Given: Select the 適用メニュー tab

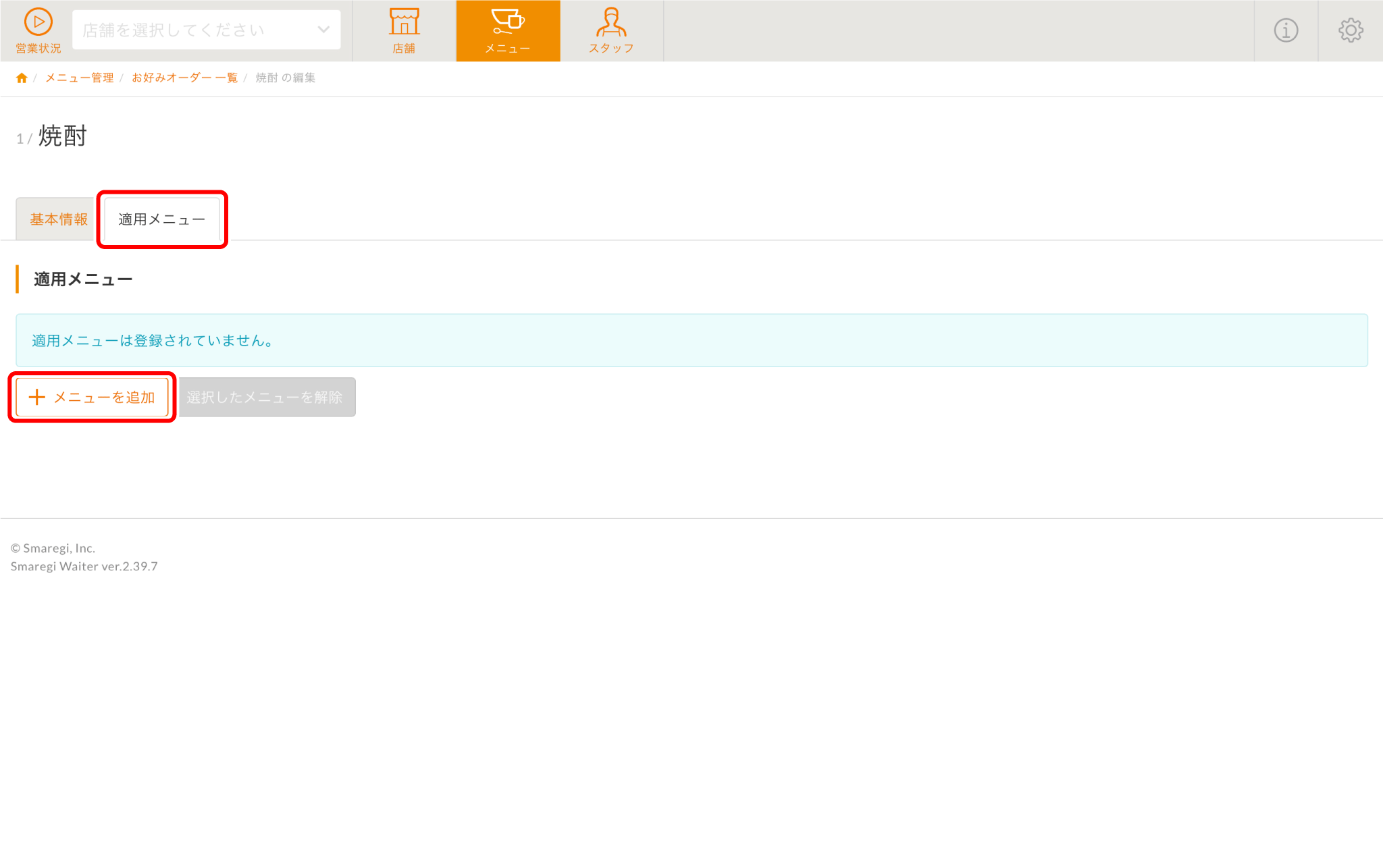Looking at the screenshot, I should click(161, 219).
